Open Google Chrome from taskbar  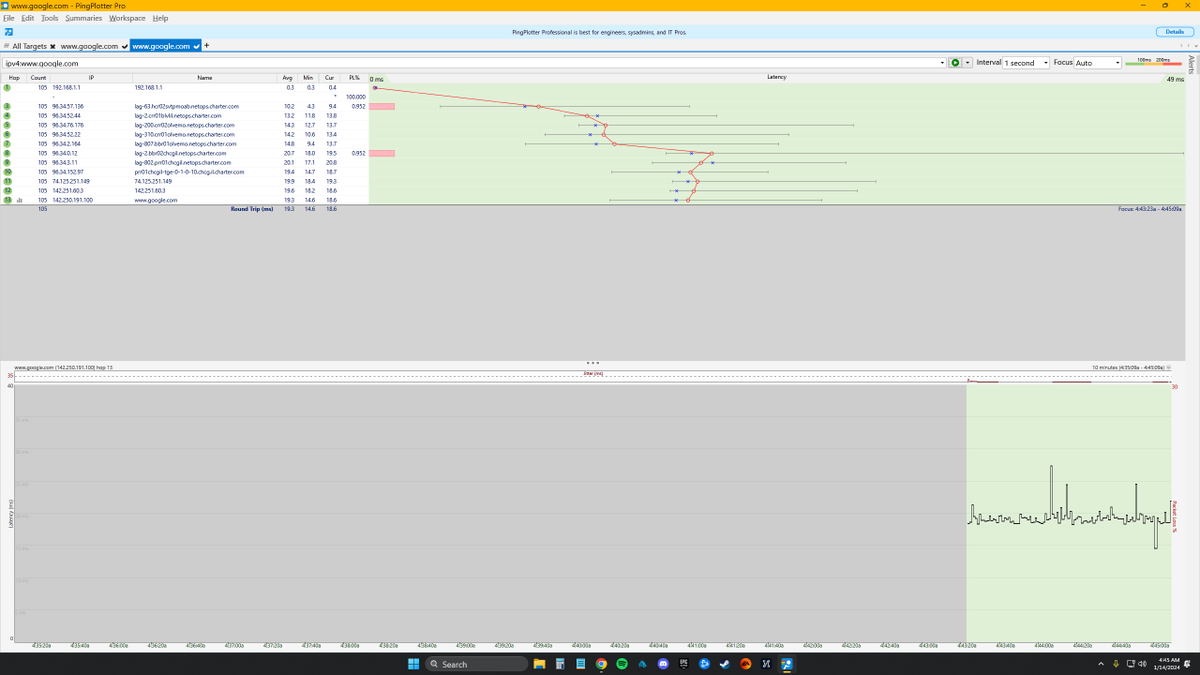[x=601, y=664]
